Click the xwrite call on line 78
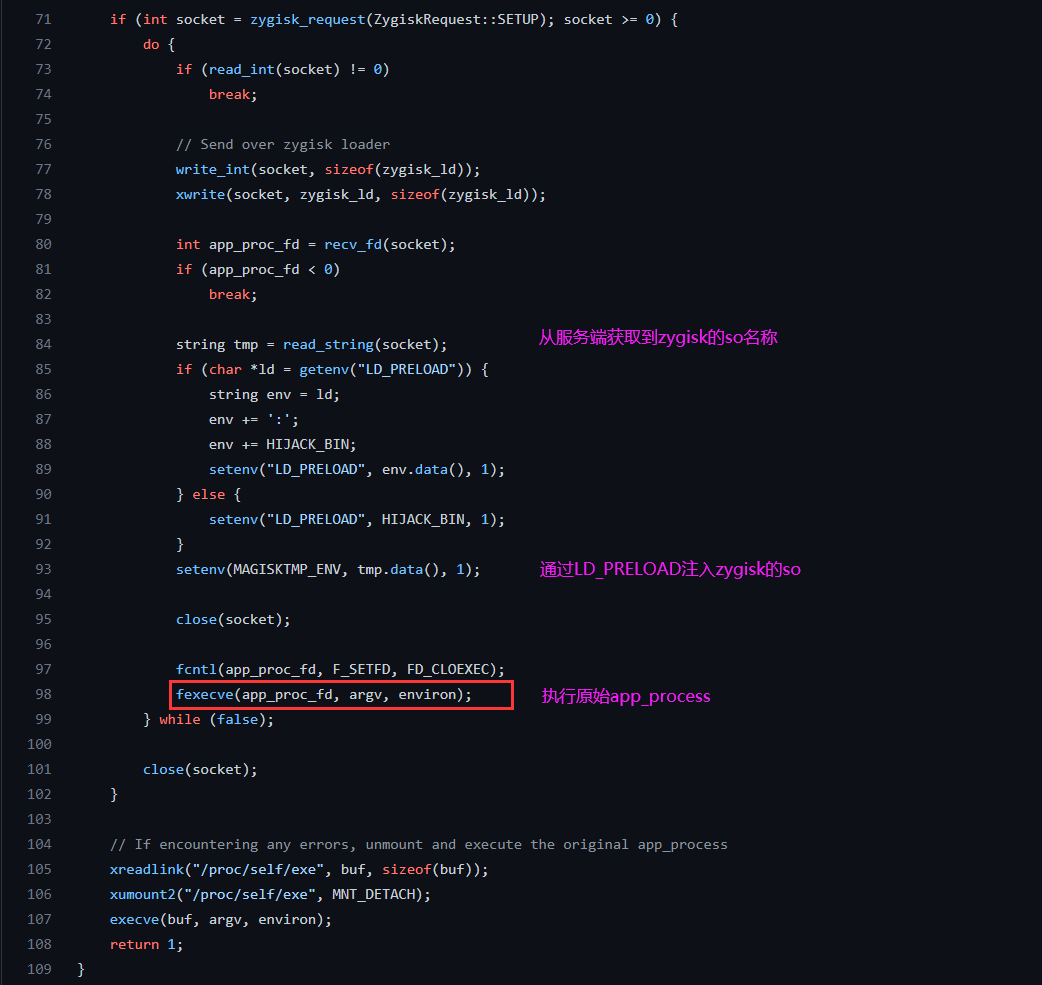Viewport: 1042px width, 985px height. tap(200, 194)
